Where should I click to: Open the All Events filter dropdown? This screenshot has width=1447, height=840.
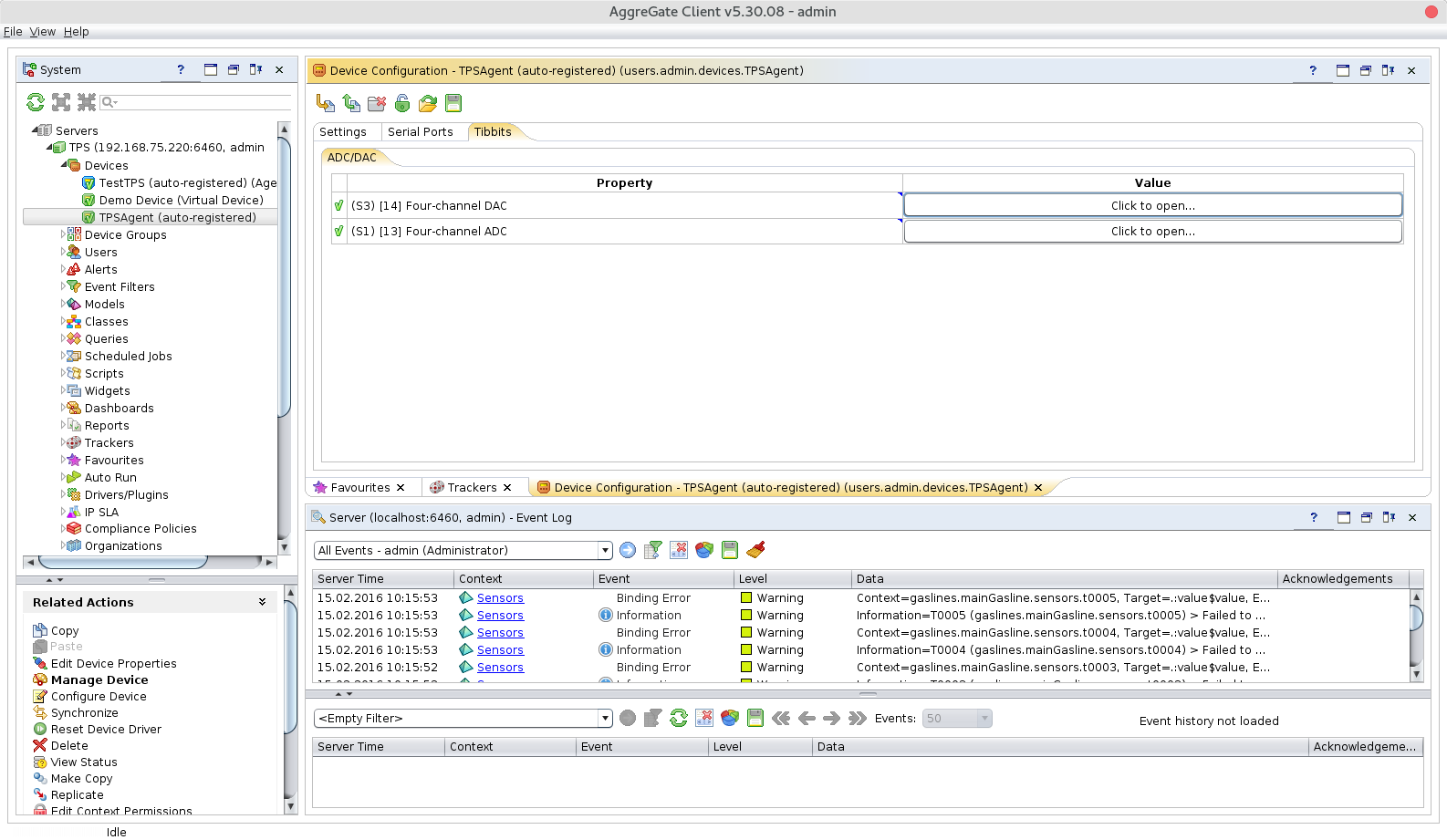click(605, 550)
